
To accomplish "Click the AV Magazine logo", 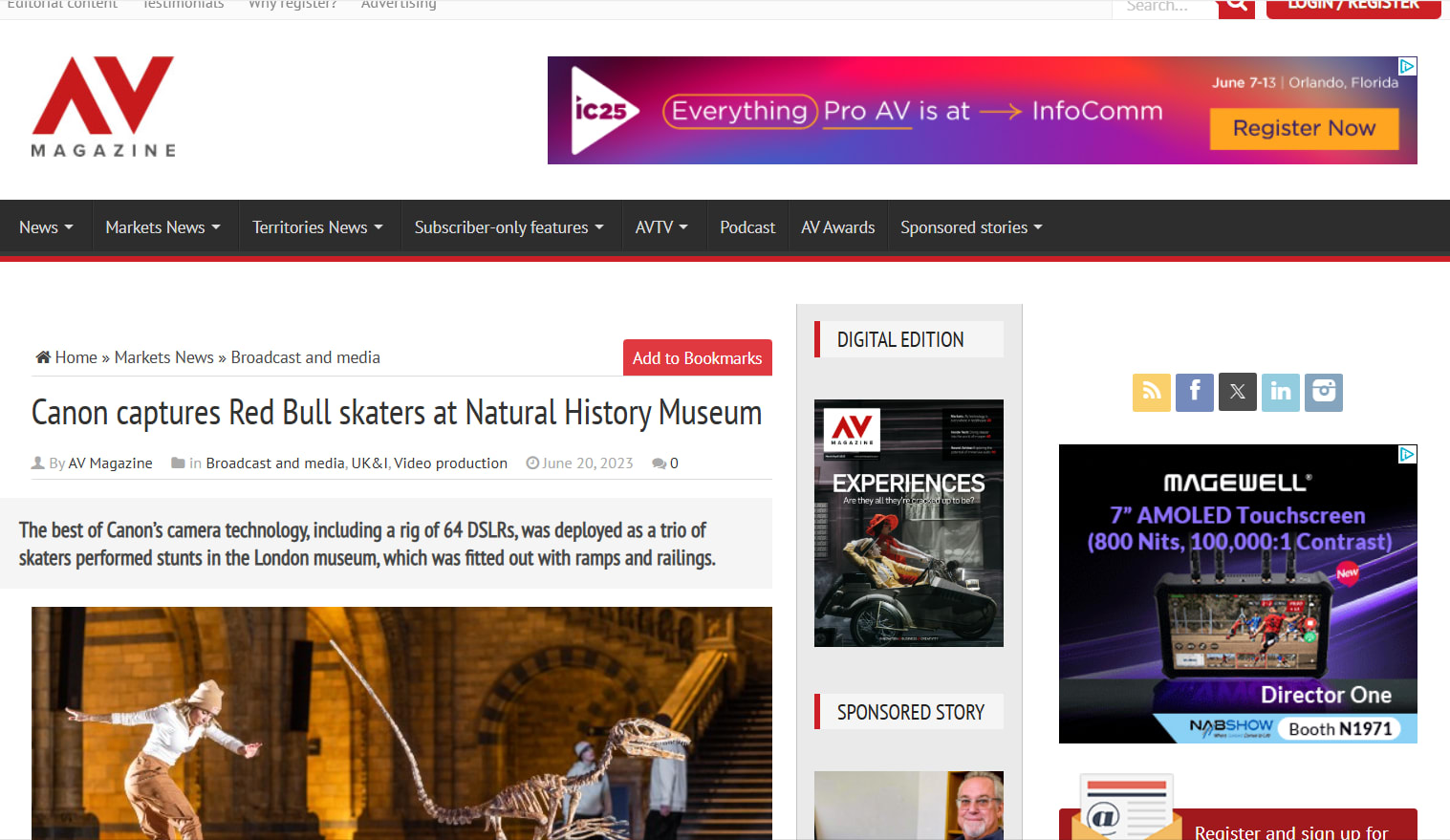I will coord(103,107).
